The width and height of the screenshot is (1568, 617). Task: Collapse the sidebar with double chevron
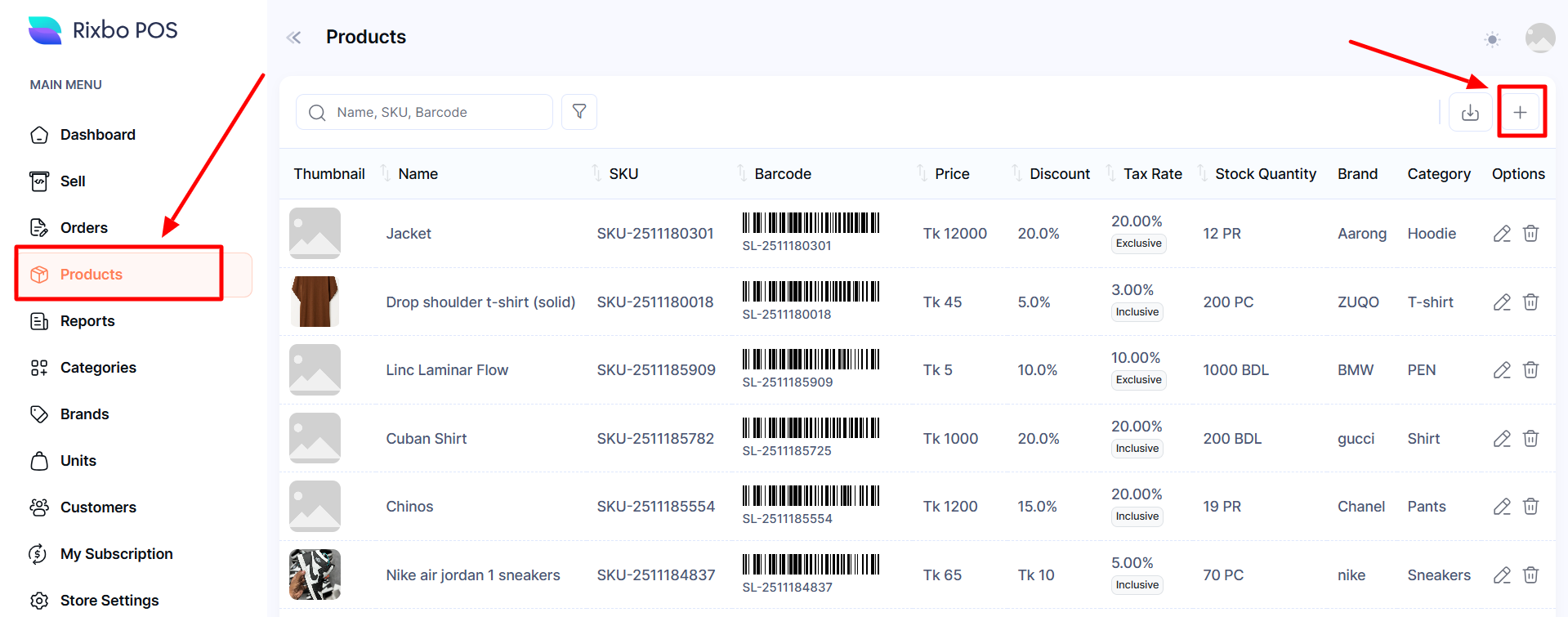coord(294,38)
